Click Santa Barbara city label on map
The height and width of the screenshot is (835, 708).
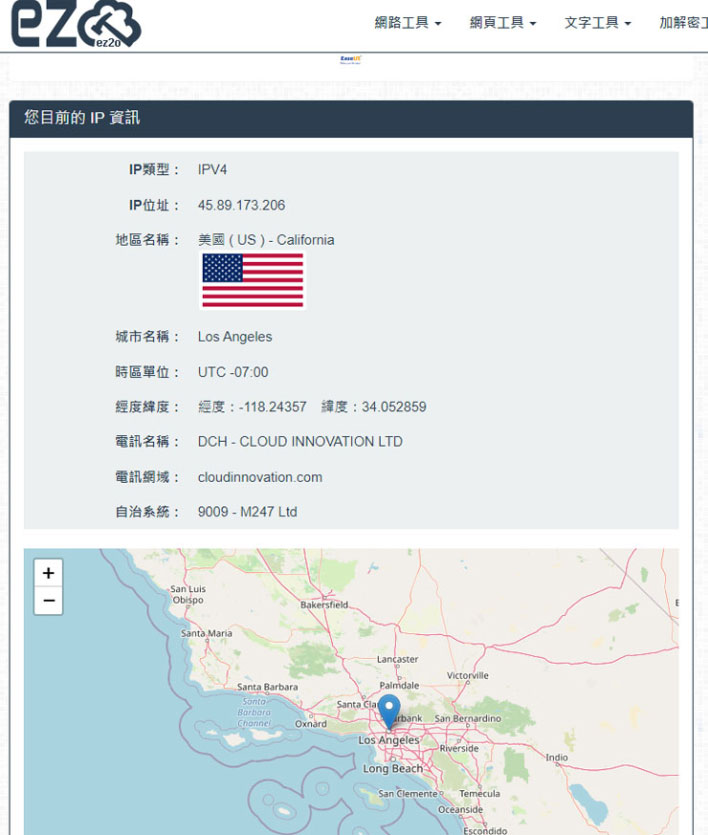point(267,687)
